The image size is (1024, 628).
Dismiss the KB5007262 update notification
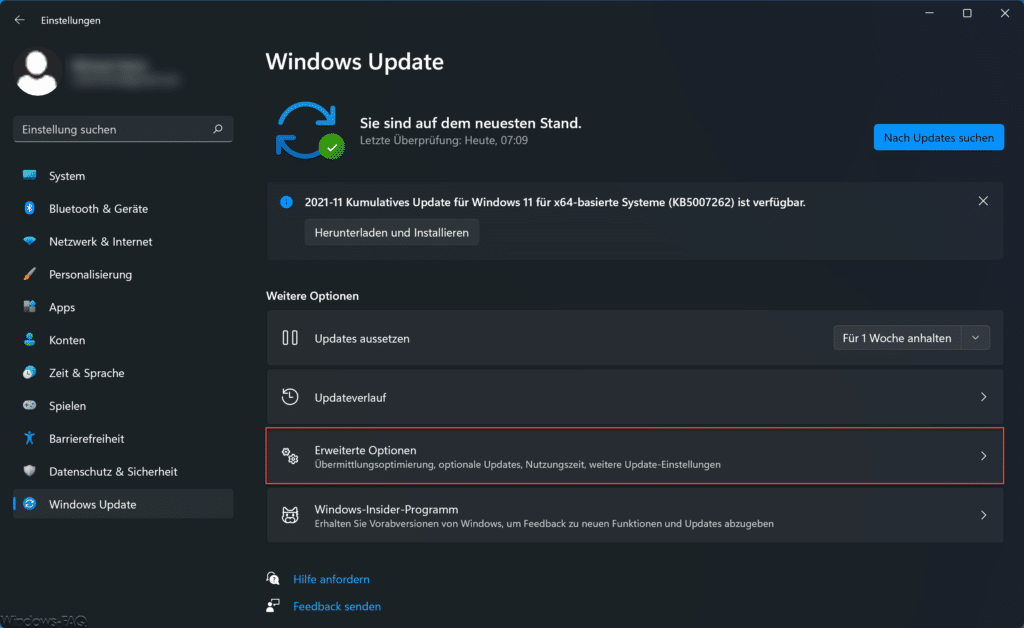[x=983, y=201]
